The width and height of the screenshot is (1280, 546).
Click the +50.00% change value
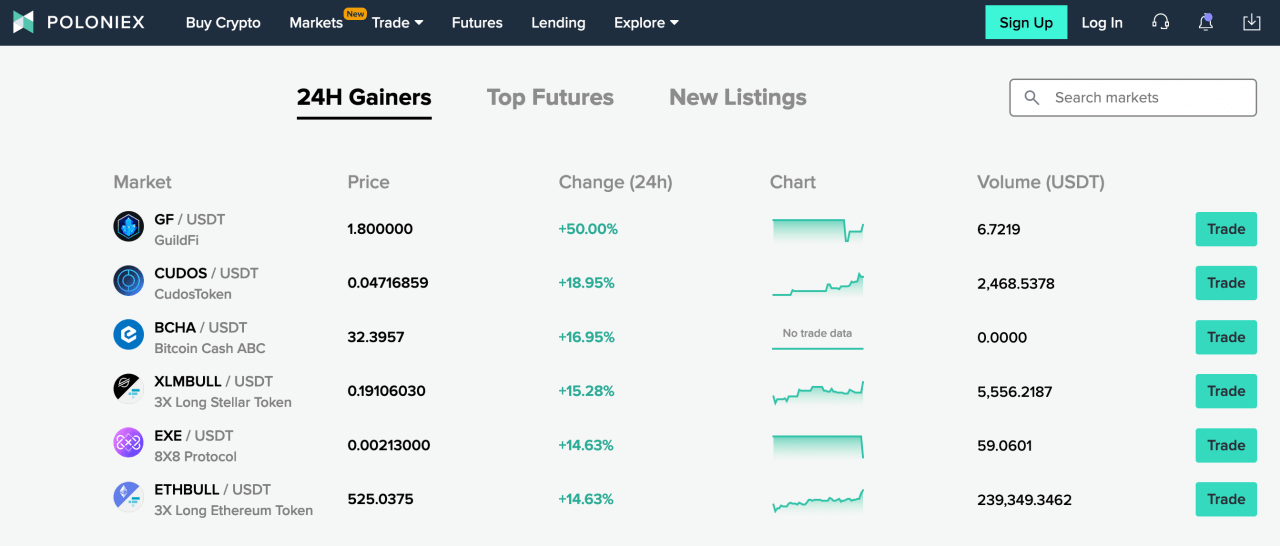click(588, 229)
